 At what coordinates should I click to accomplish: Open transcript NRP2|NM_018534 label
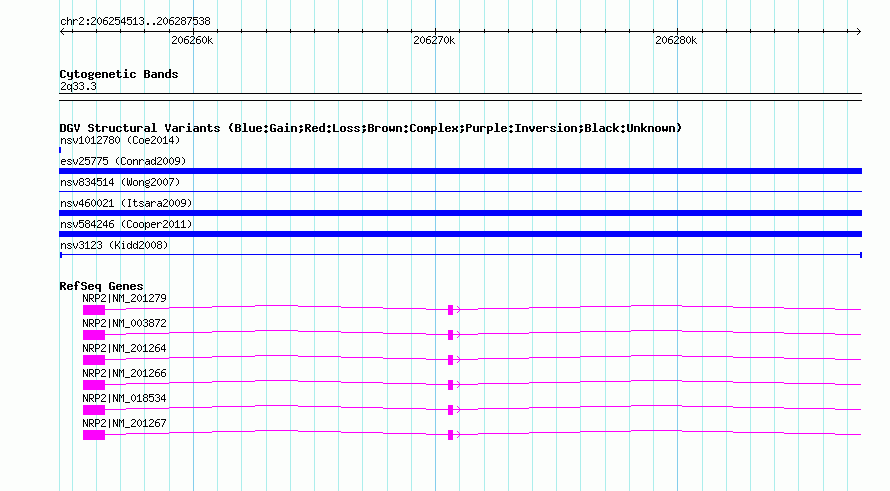(x=124, y=398)
